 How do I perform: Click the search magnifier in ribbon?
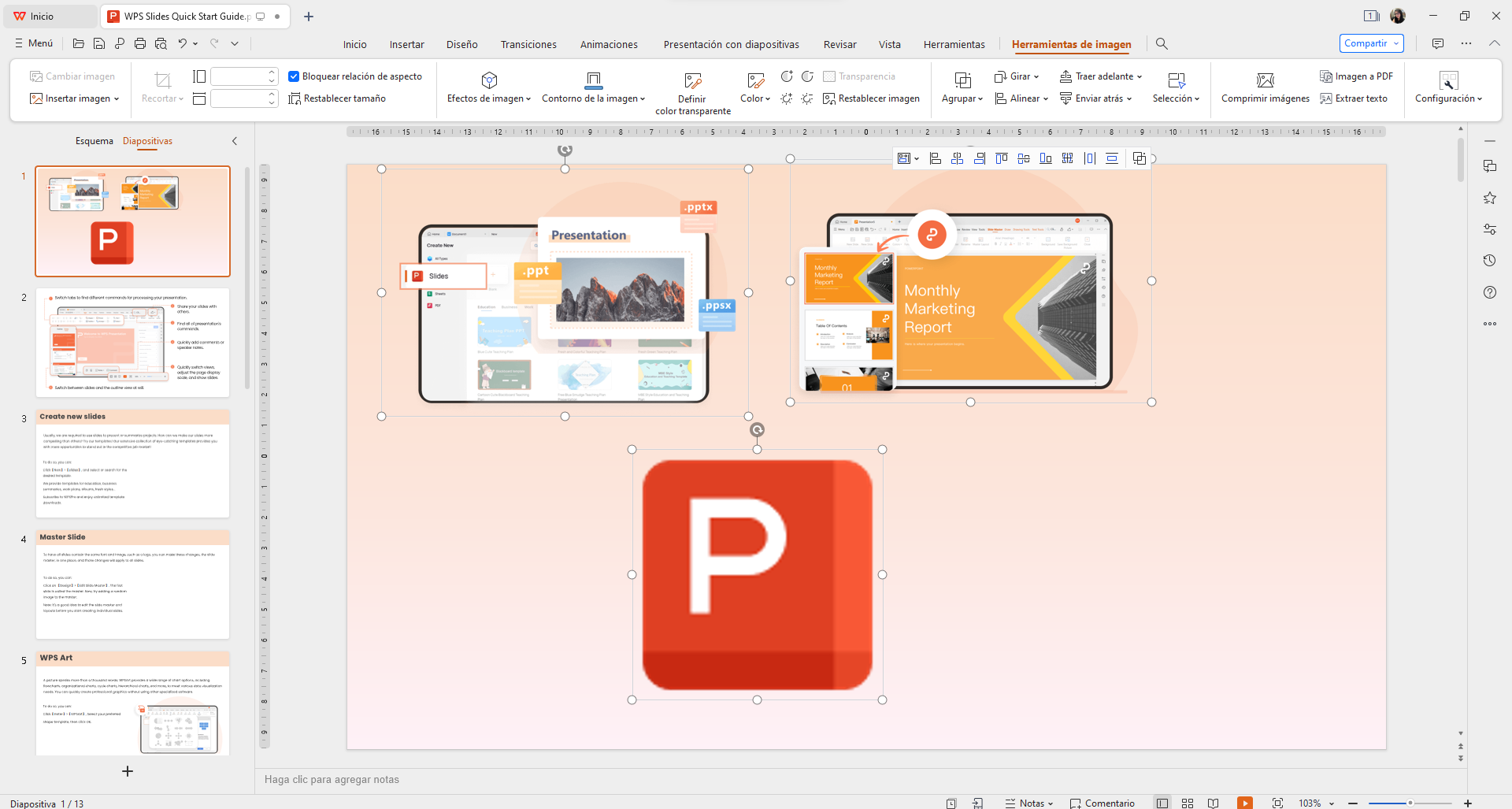pos(1162,44)
